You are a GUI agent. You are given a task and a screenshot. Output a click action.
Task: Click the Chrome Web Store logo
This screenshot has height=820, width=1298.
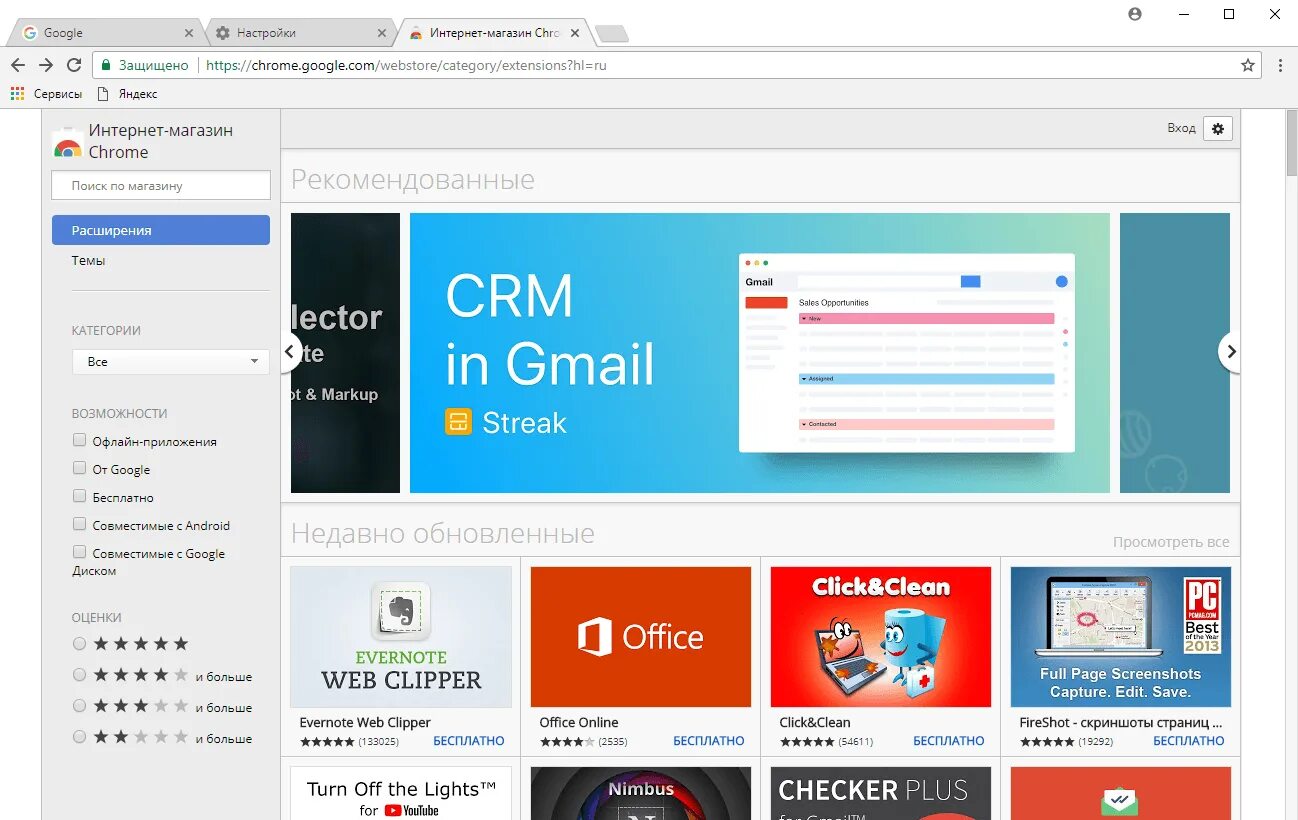(x=67, y=144)
